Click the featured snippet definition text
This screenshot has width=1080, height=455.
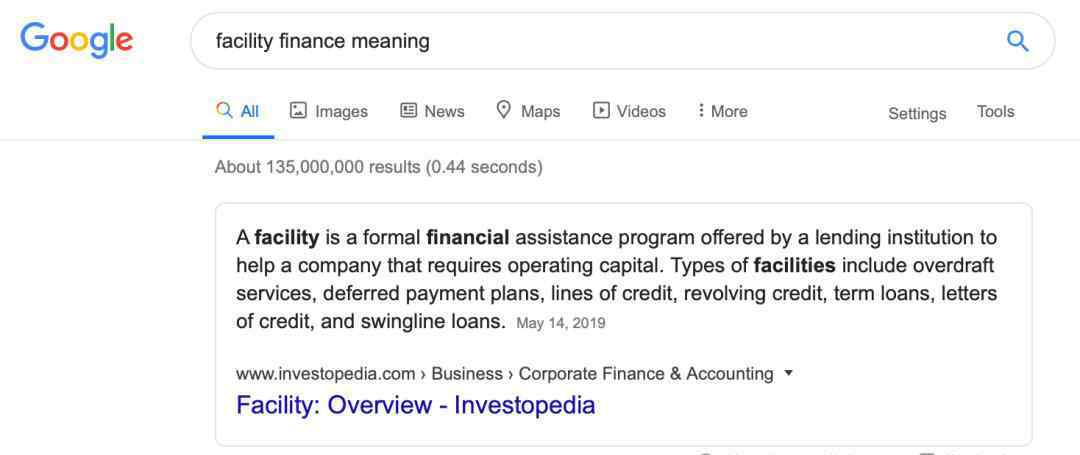click(616, 280)
